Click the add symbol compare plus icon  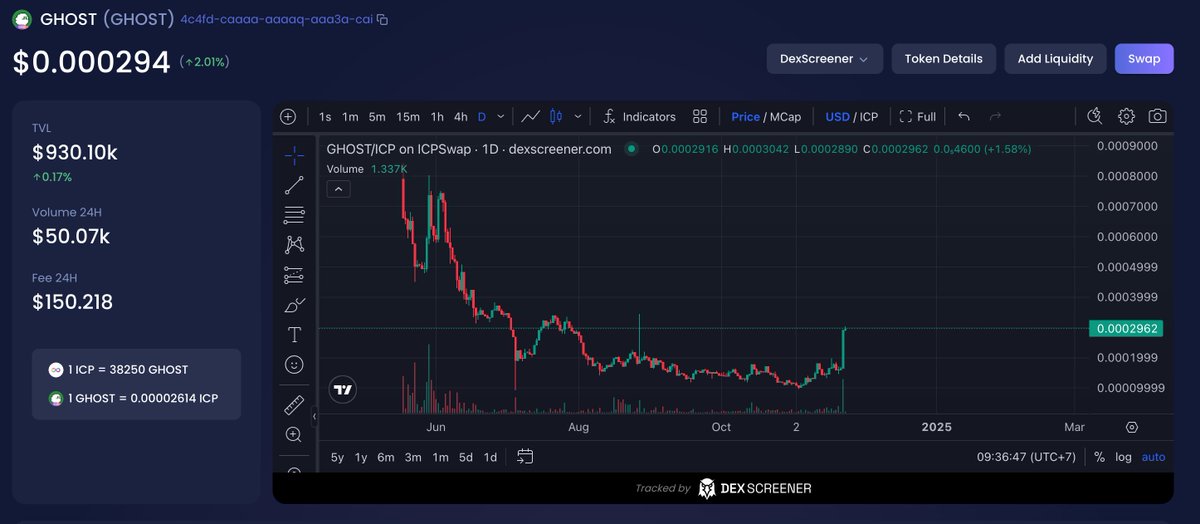tap(288, 117)
